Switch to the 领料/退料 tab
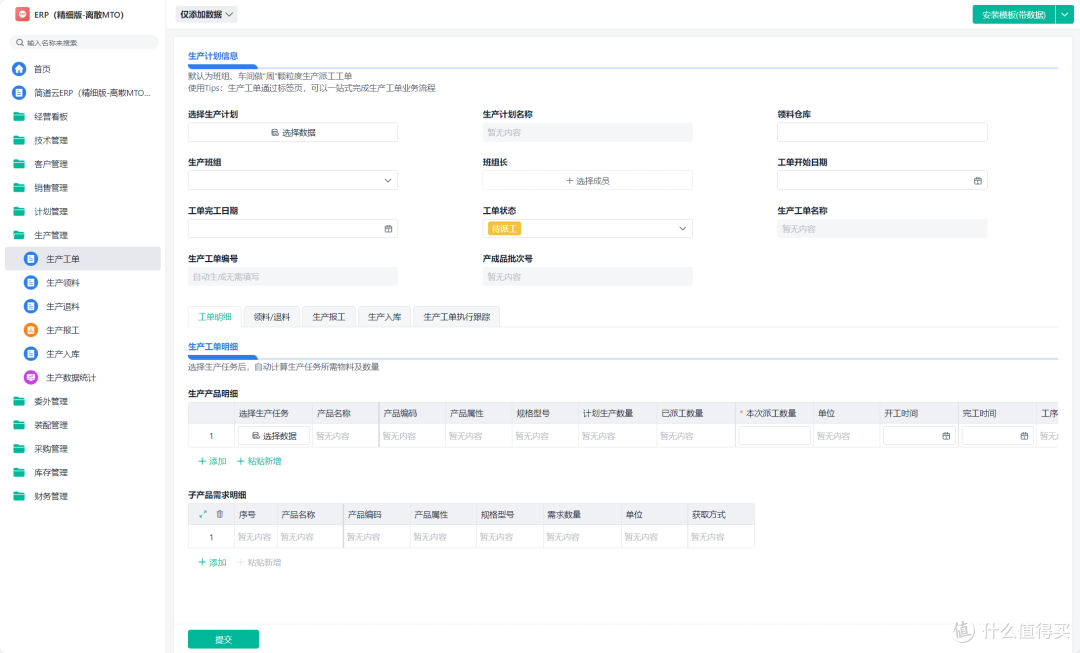 pyautogui.click(x=271, y=317)
